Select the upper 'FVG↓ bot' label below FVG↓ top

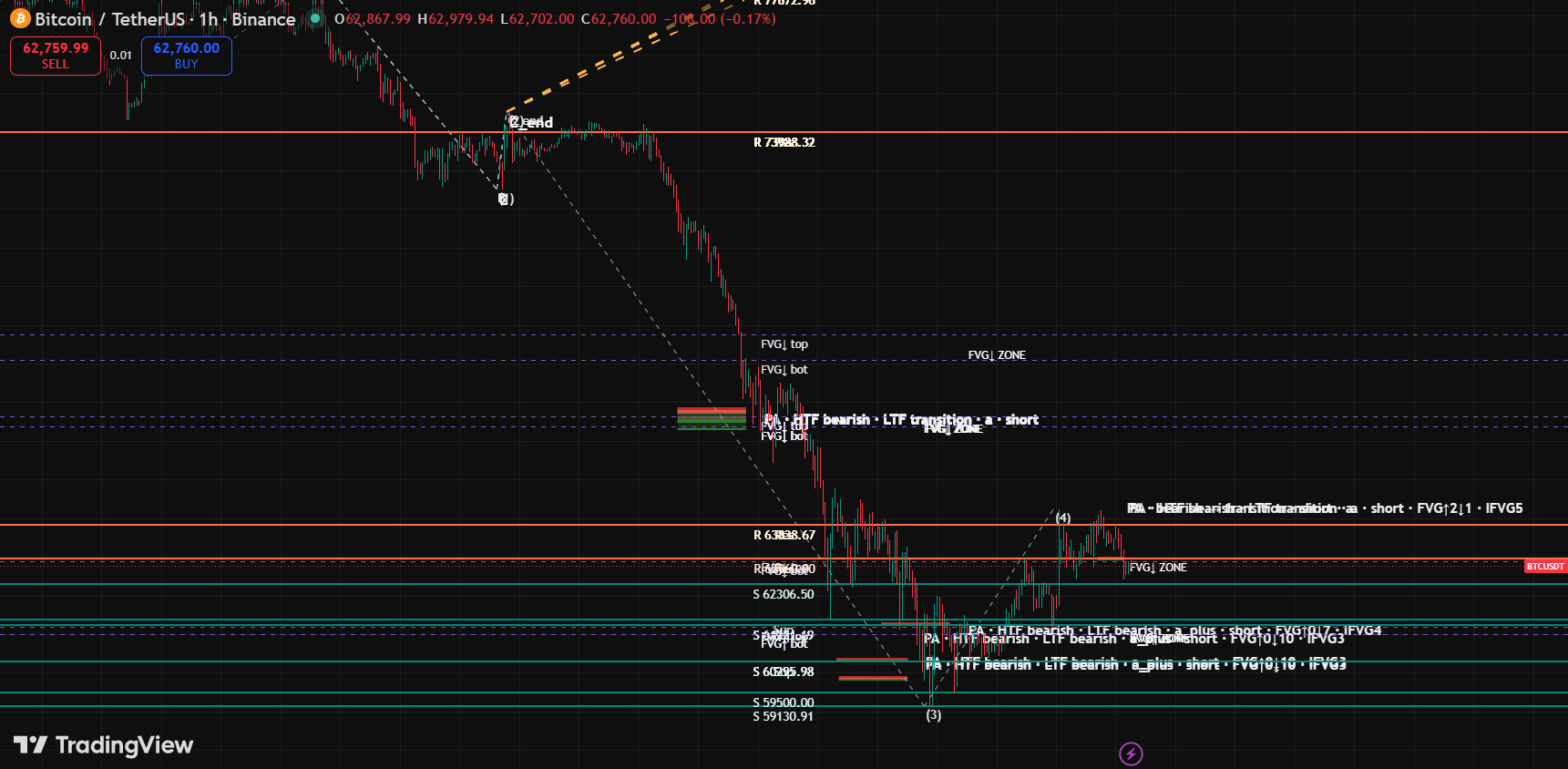click(x=784, y=369)
